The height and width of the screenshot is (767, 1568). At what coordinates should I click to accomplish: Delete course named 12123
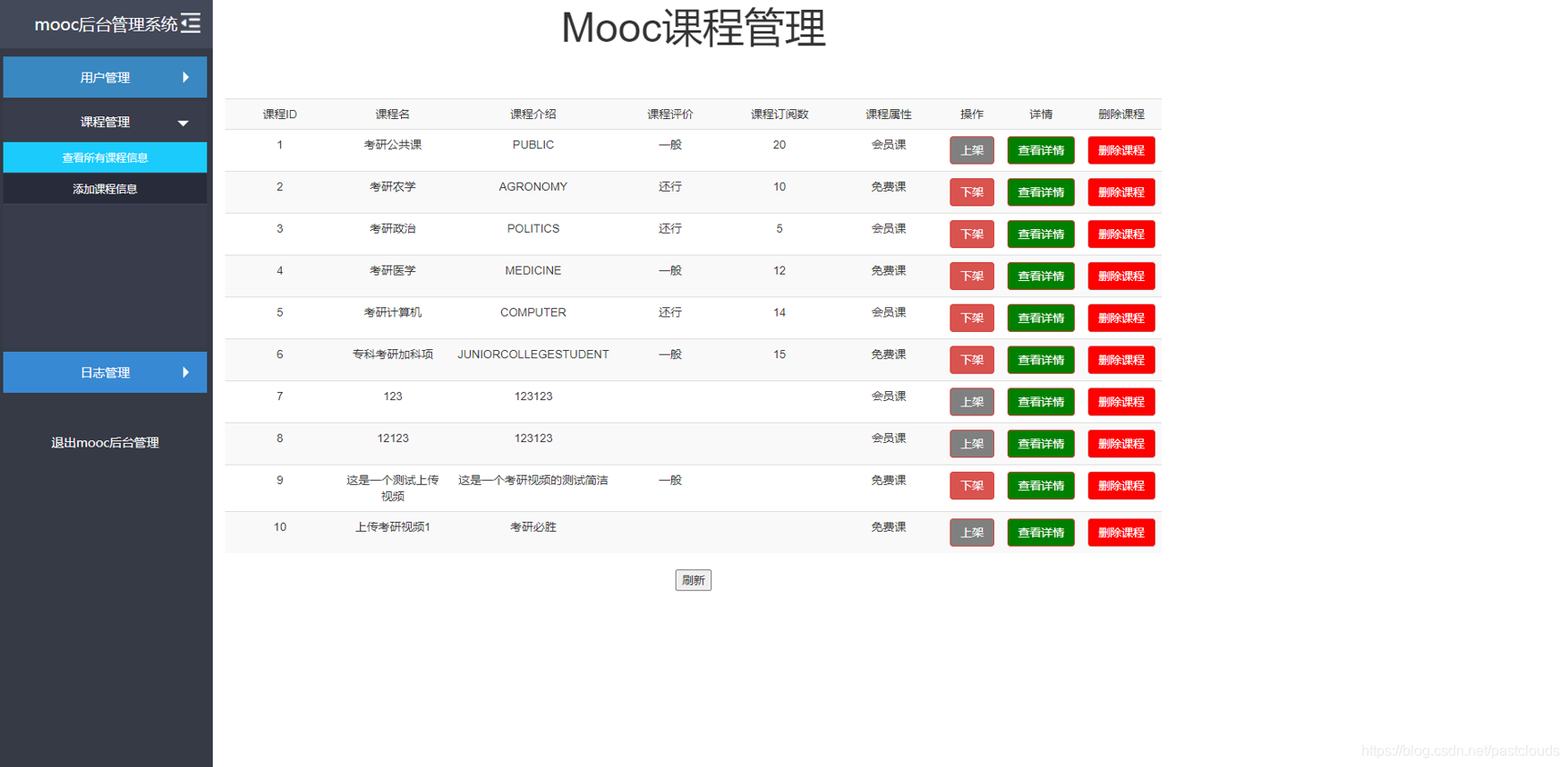(x=1121, y=444)
